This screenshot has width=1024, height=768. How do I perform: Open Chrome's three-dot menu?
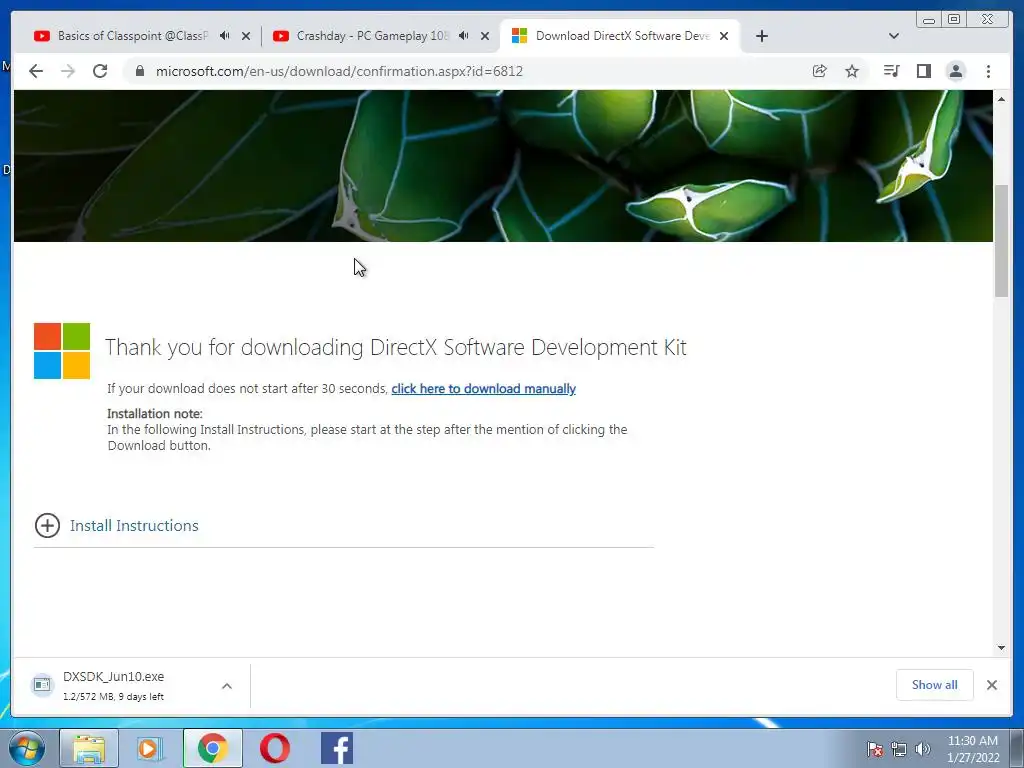[x=988, y=71]
